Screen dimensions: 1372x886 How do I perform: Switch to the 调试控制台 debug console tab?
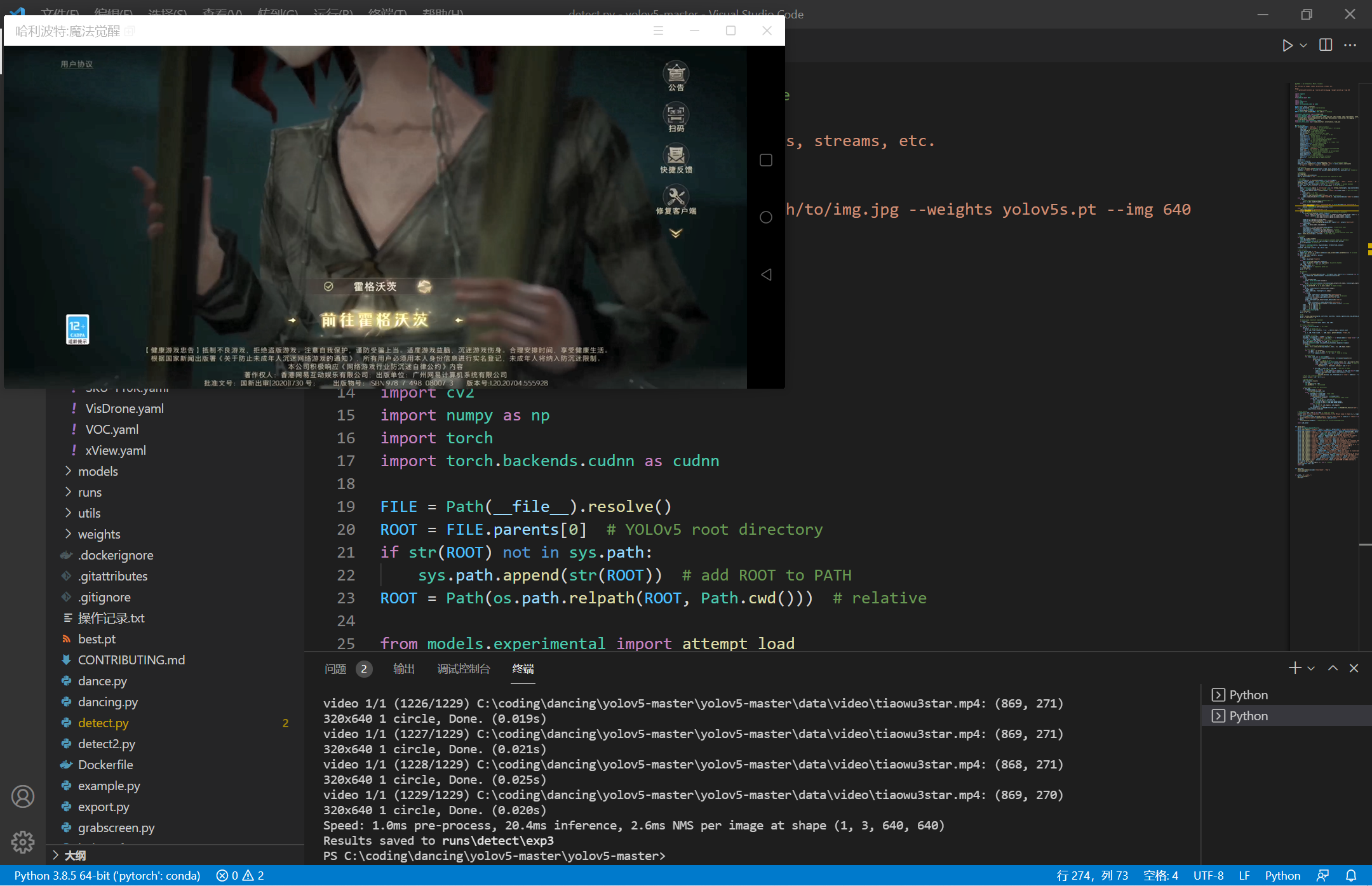(463, 669)
